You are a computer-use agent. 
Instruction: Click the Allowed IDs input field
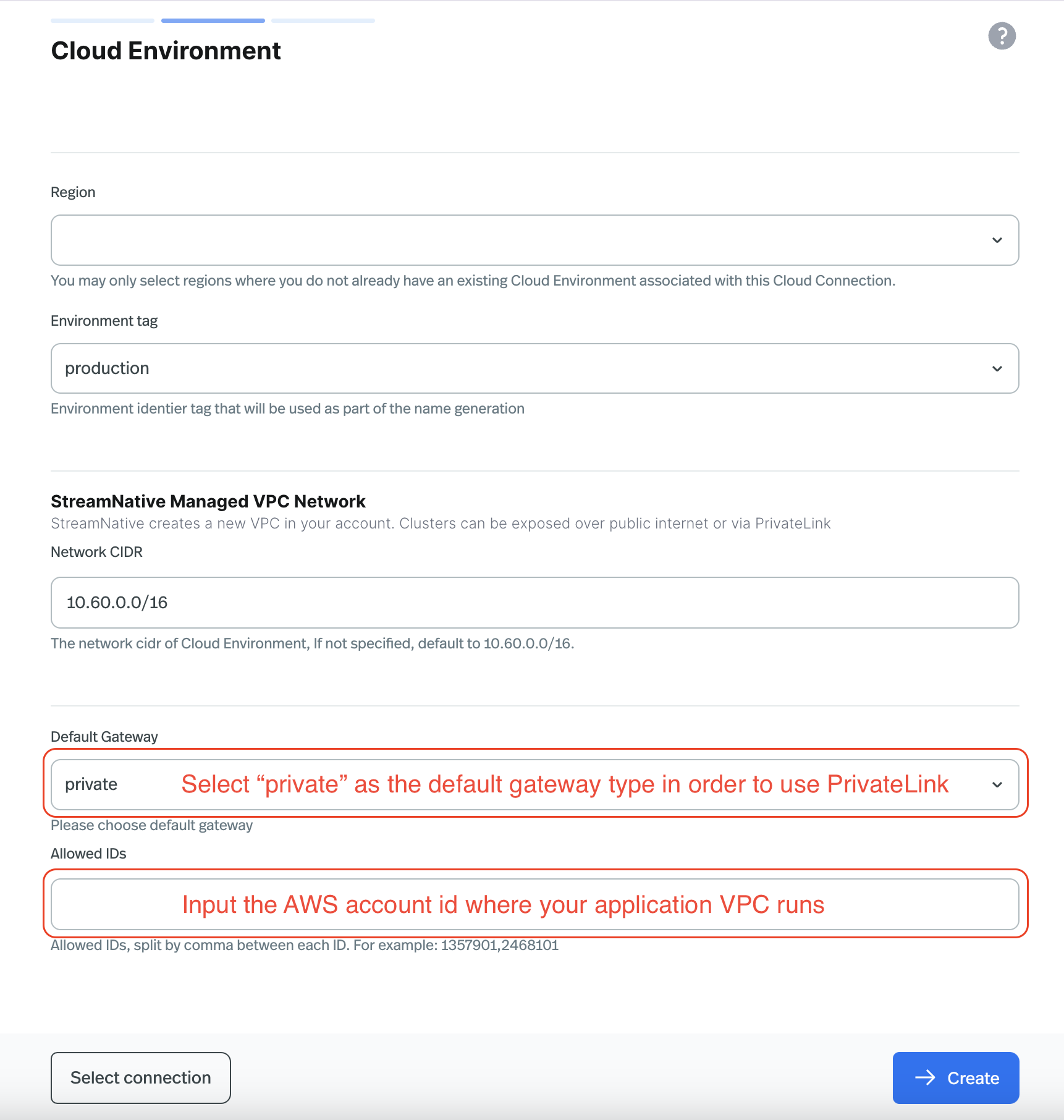pos(534,904)
